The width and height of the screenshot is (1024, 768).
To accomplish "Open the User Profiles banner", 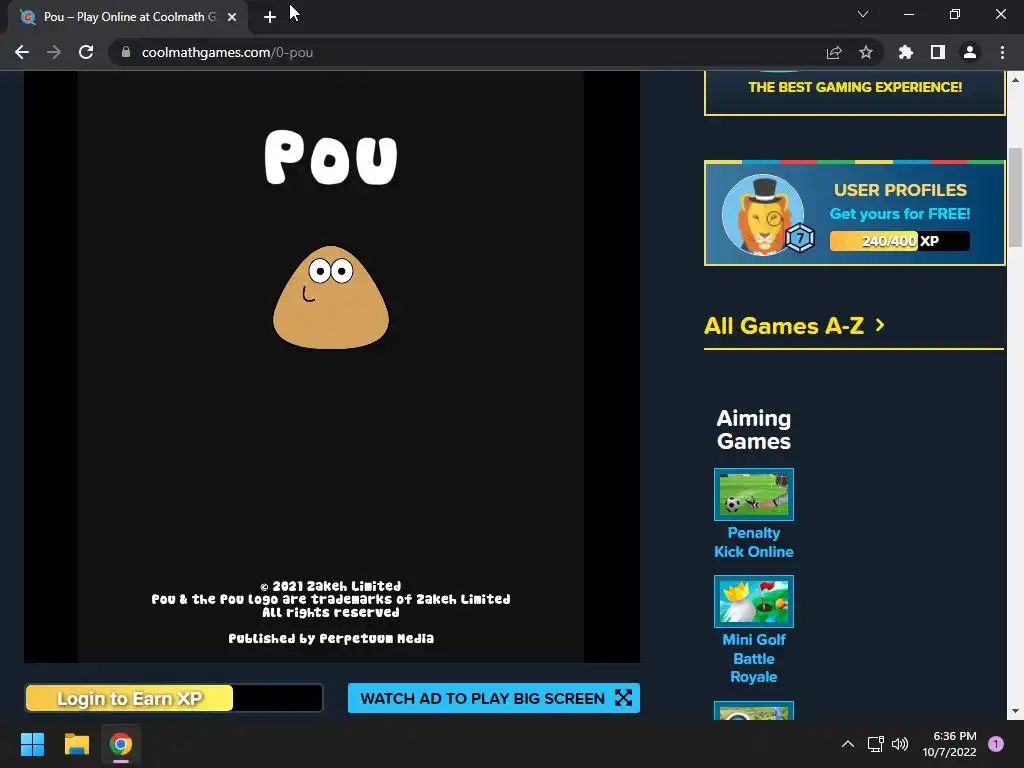I will pos(854,214).
